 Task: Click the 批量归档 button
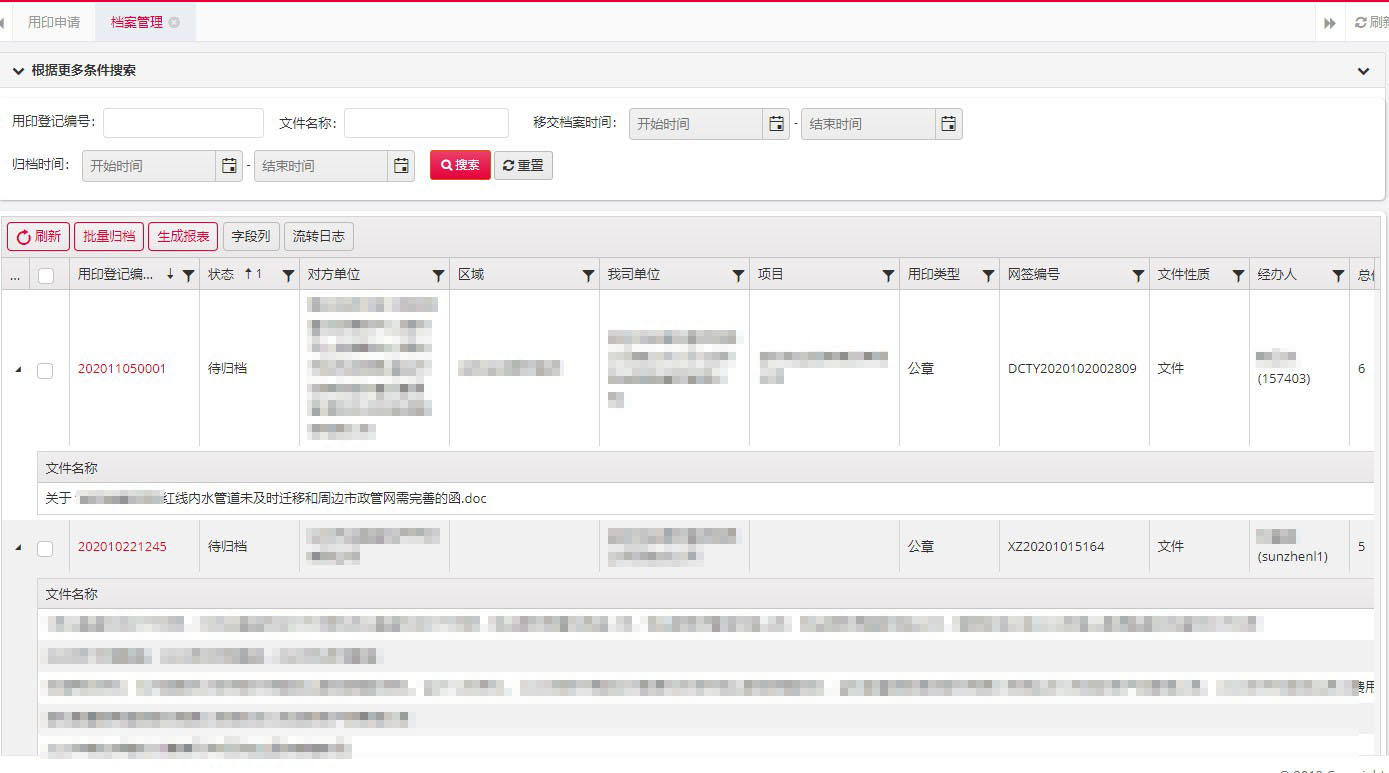tap(109, 237)
